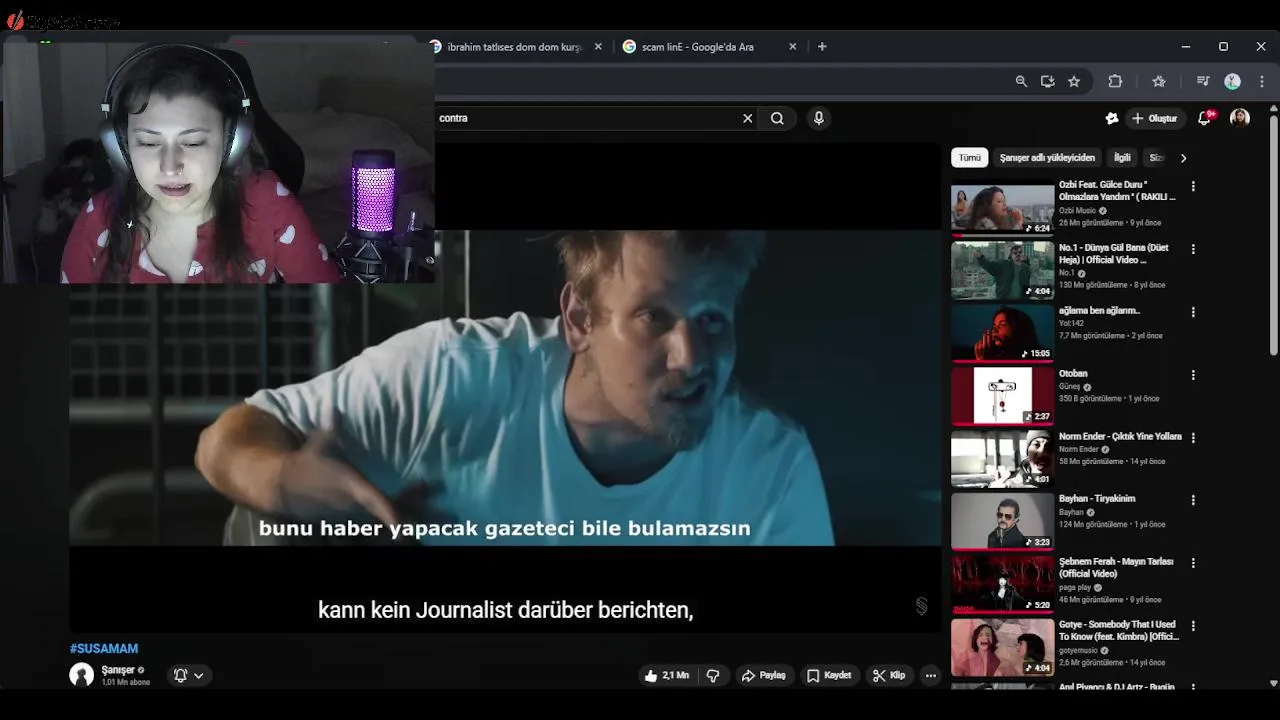Viewport: 1280px width, 720px height.
Task: Open the YouTube account avatar menu
Action: coord(1240,118)
